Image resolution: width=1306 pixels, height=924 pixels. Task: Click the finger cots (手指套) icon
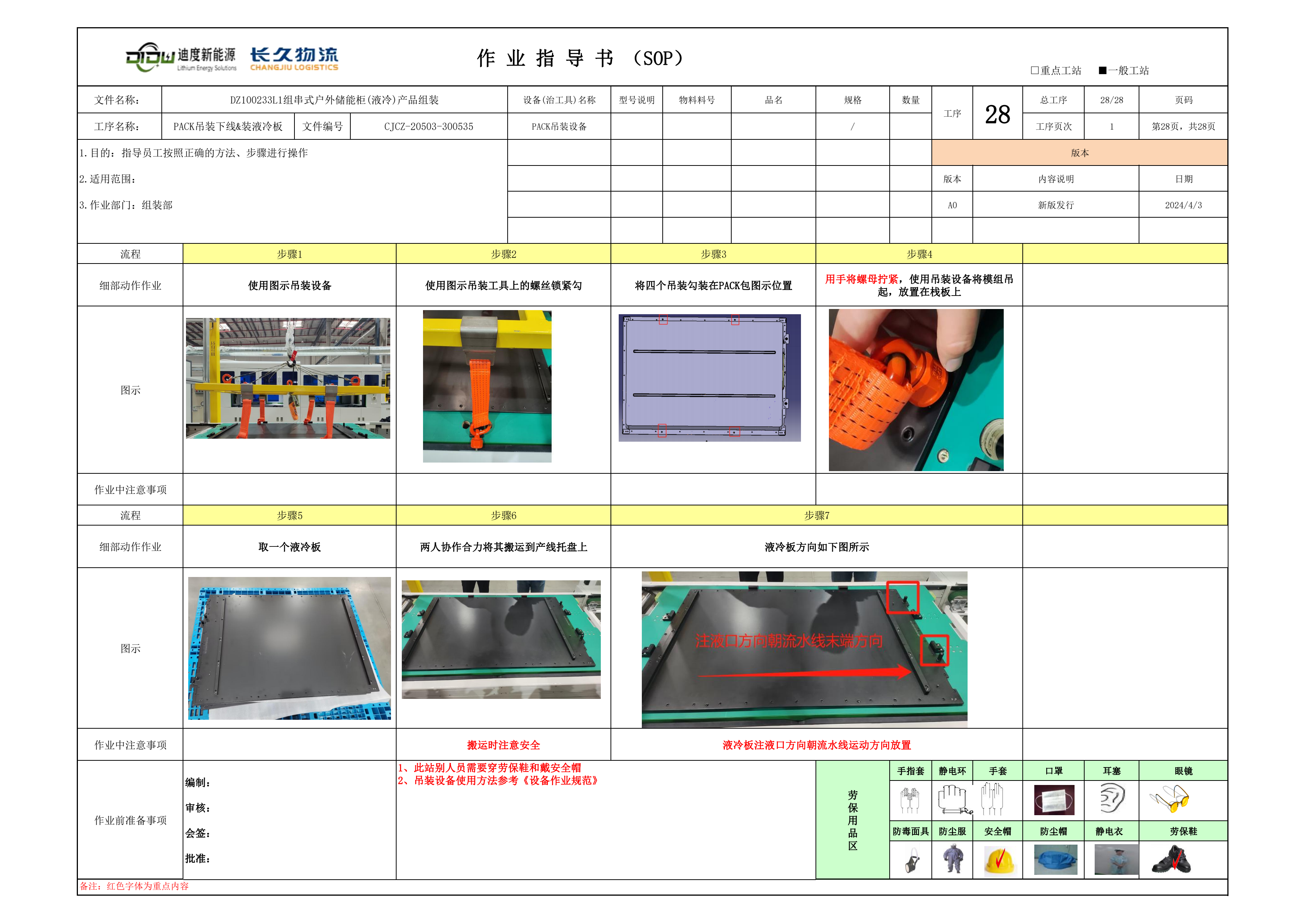tap(910, 800)
